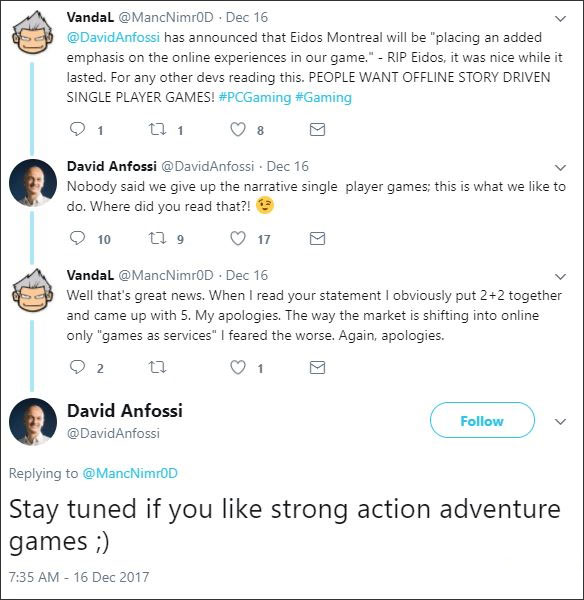Like David Anfossi's tweet with 17 likes
584x600 pixels.
pos(238,238)
